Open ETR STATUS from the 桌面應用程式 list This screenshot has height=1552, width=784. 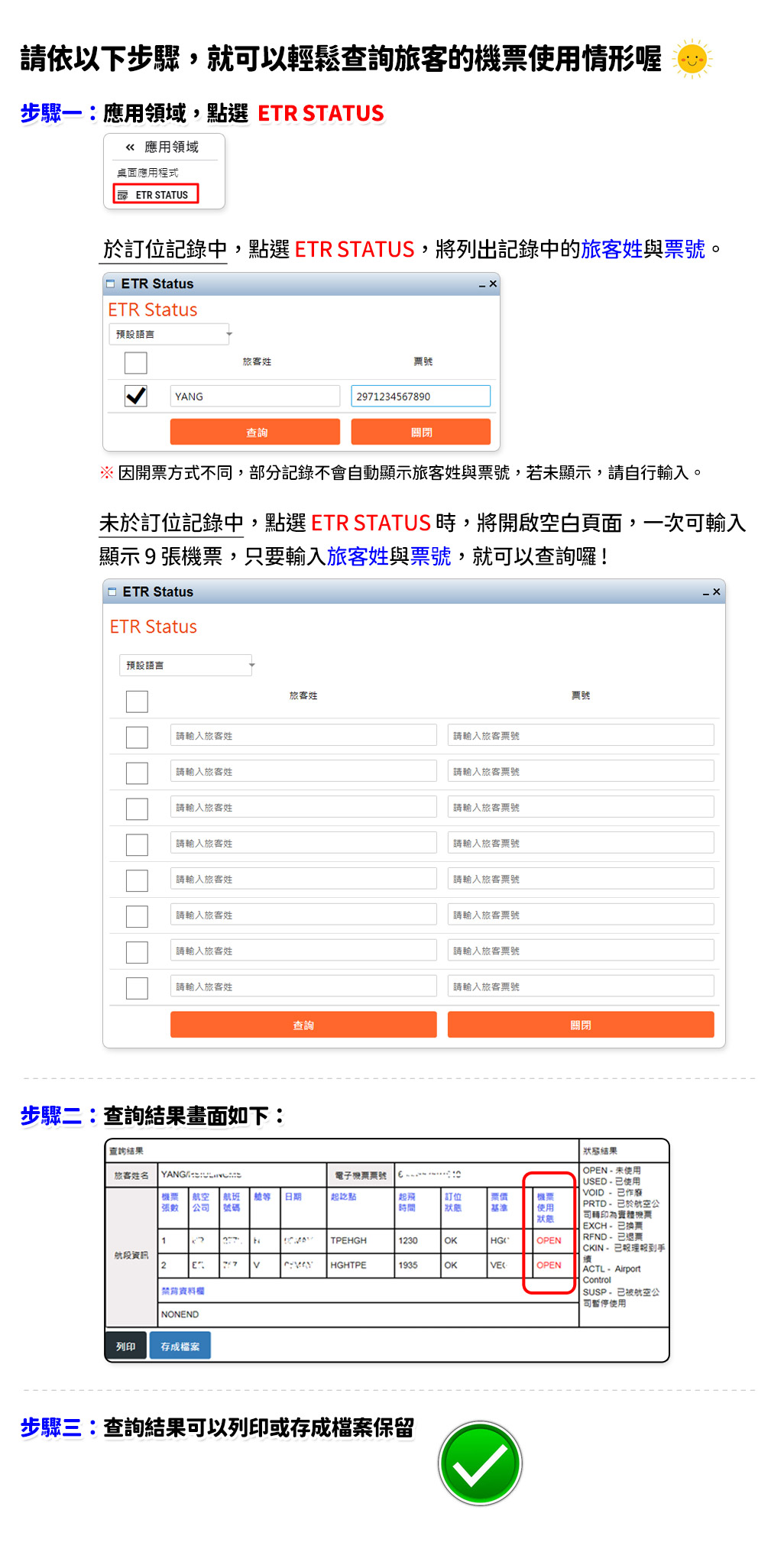click(x=156, y=195)
